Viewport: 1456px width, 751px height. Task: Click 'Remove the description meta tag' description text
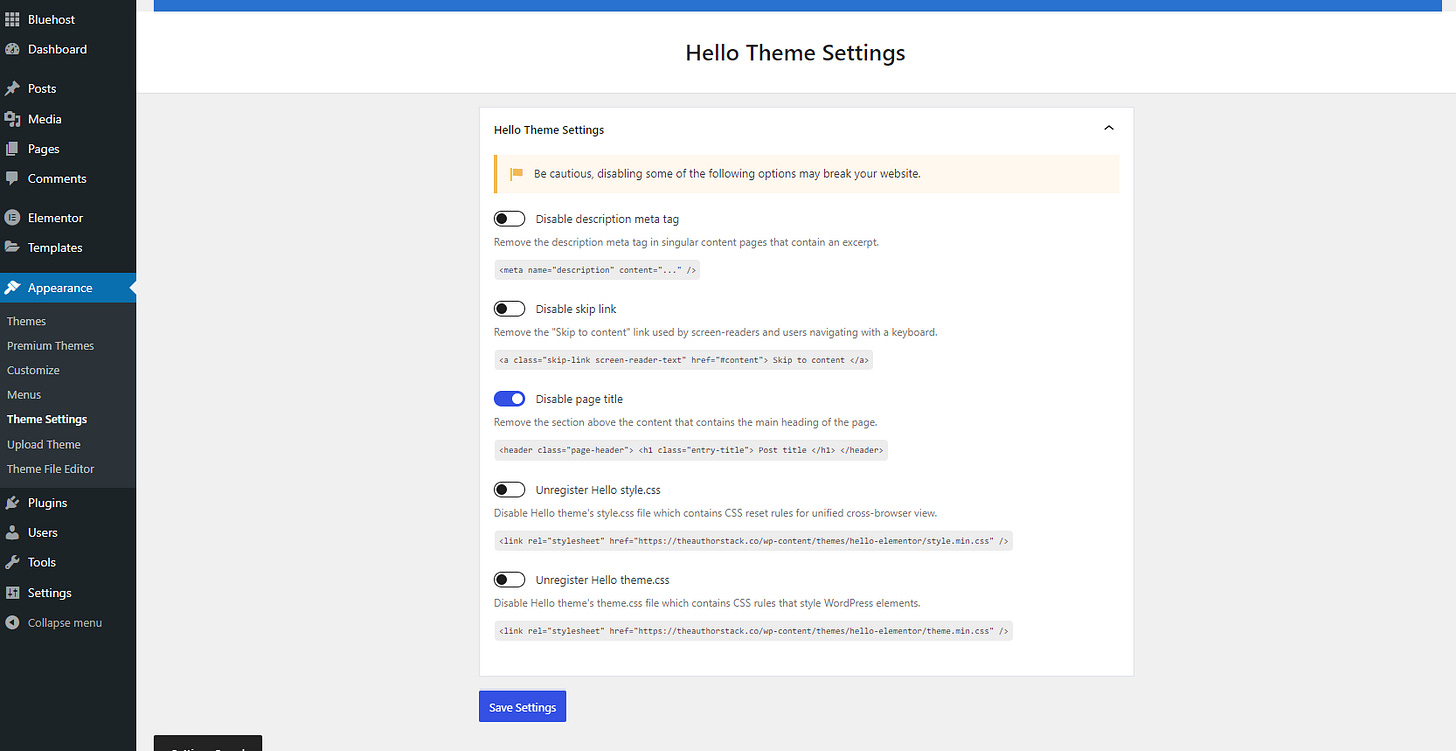coord(686,242)
